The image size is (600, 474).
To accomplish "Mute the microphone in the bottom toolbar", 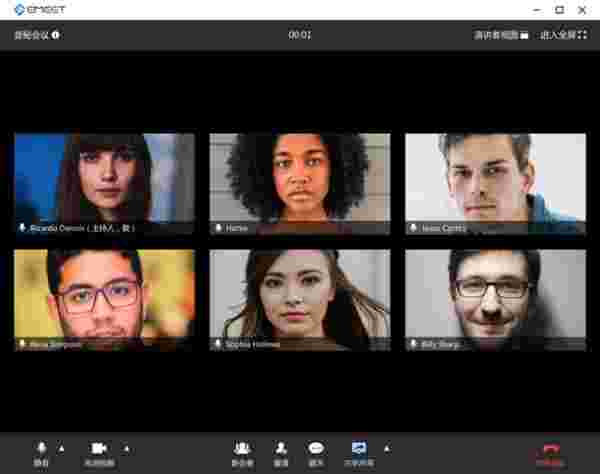I will 41,453.
